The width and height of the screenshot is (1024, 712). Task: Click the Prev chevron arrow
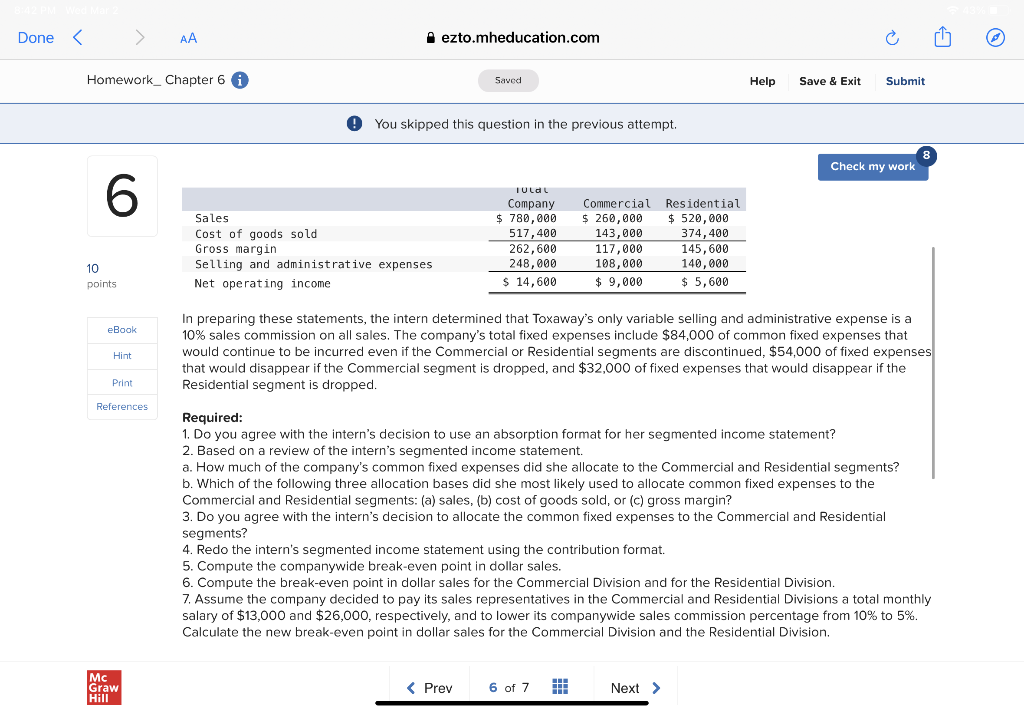(414, 688)
